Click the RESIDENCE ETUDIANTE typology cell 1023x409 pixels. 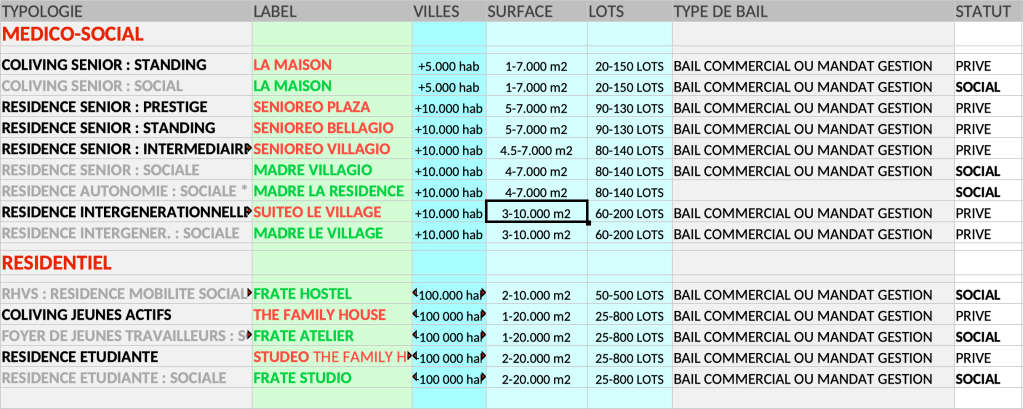[81, 357]
